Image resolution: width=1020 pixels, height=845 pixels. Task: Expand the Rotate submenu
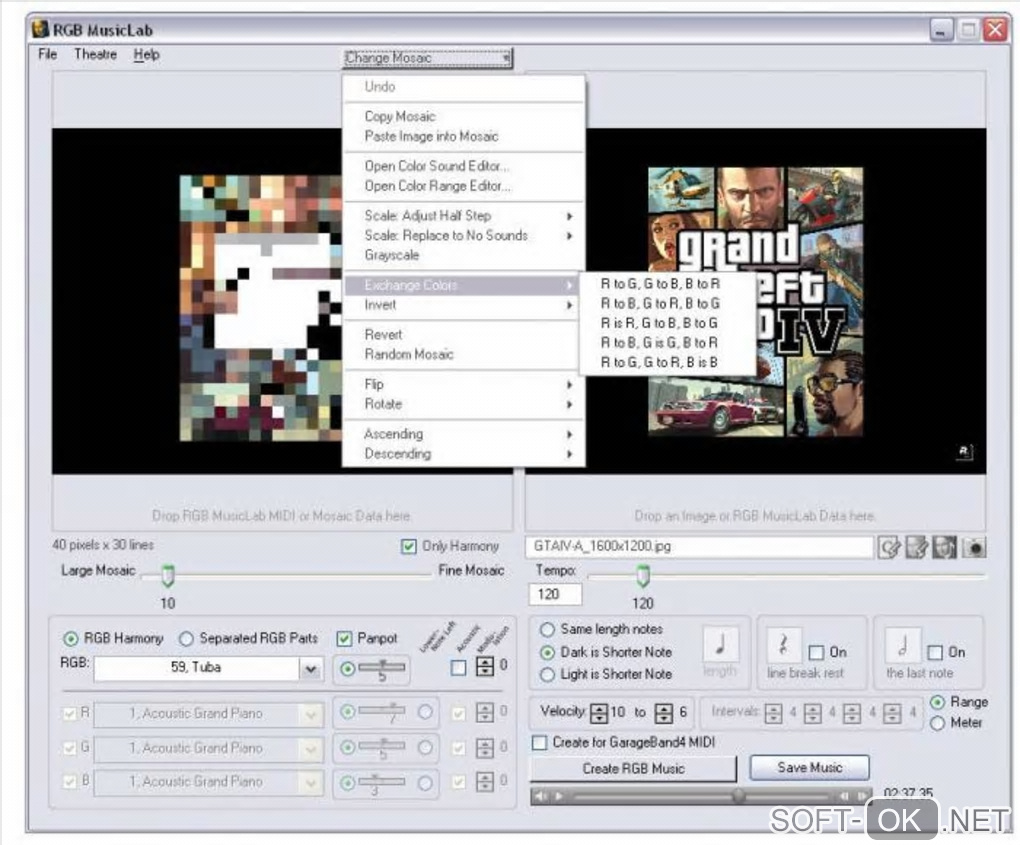(x=463, y=404)
